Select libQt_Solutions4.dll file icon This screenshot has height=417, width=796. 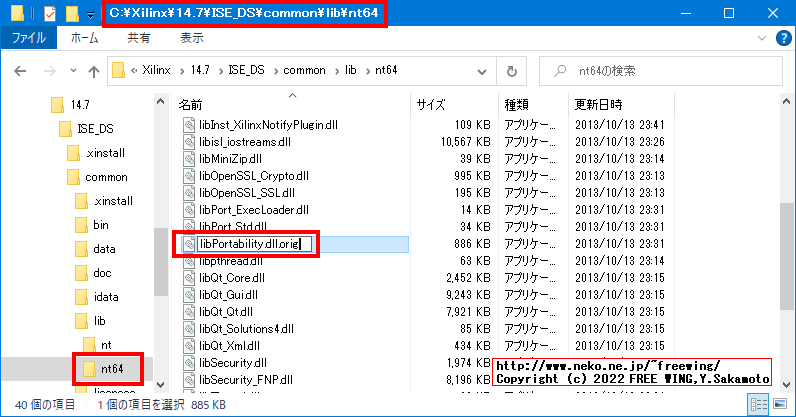[189, 329]
